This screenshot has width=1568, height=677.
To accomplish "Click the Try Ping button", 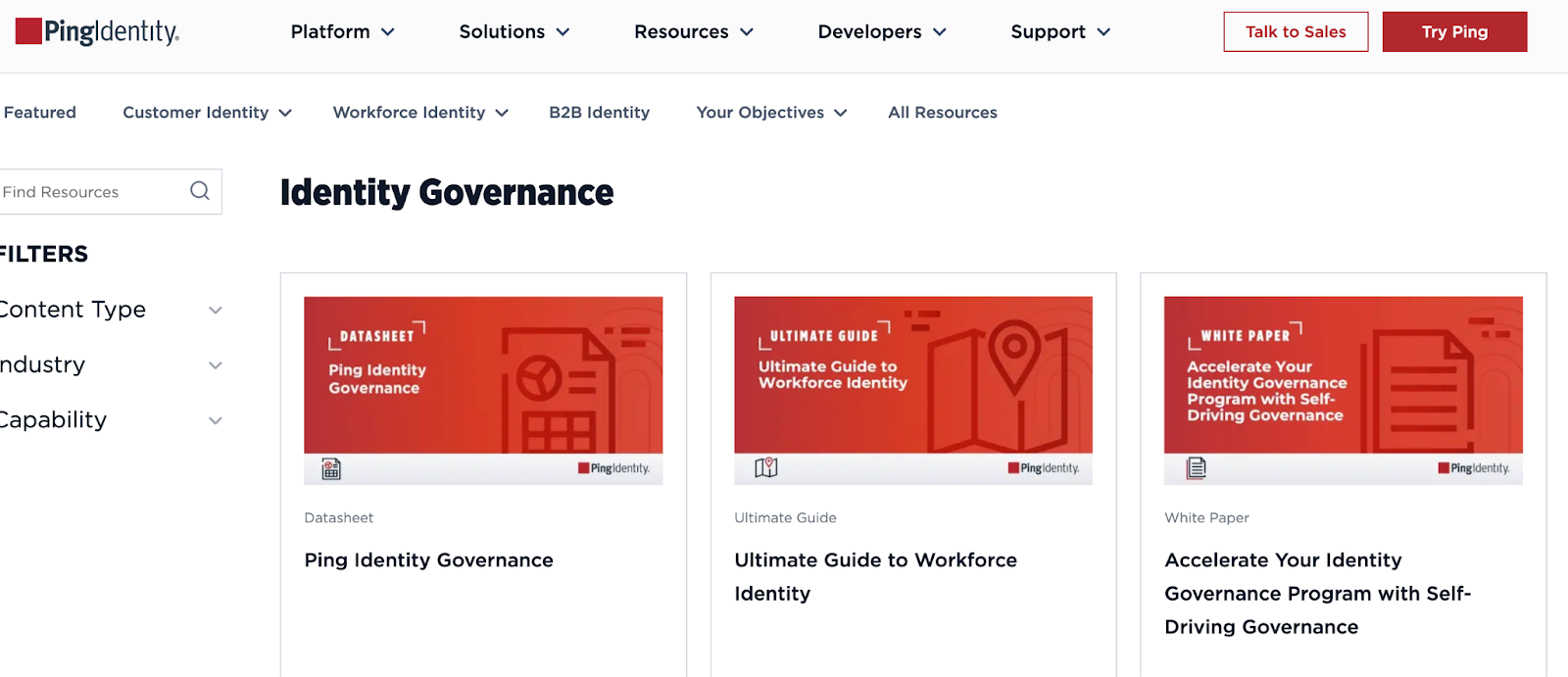I will (1454, 32).
